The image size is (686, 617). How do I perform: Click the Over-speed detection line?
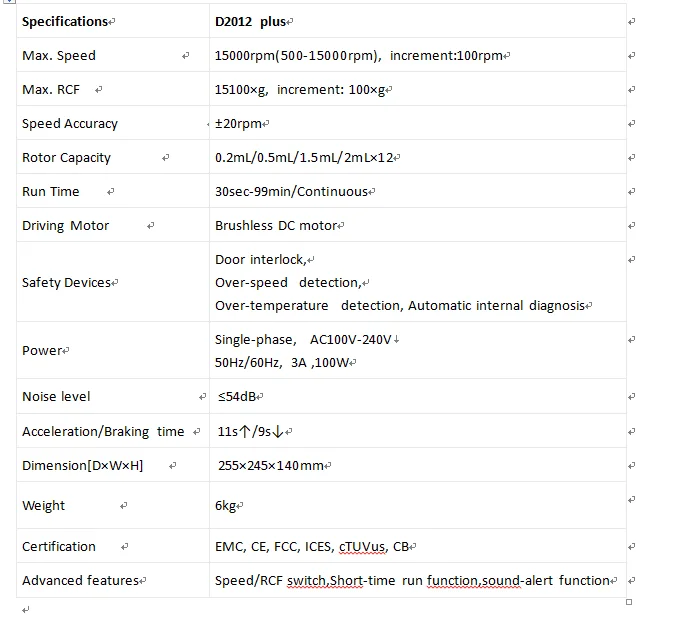pos(287,283)
